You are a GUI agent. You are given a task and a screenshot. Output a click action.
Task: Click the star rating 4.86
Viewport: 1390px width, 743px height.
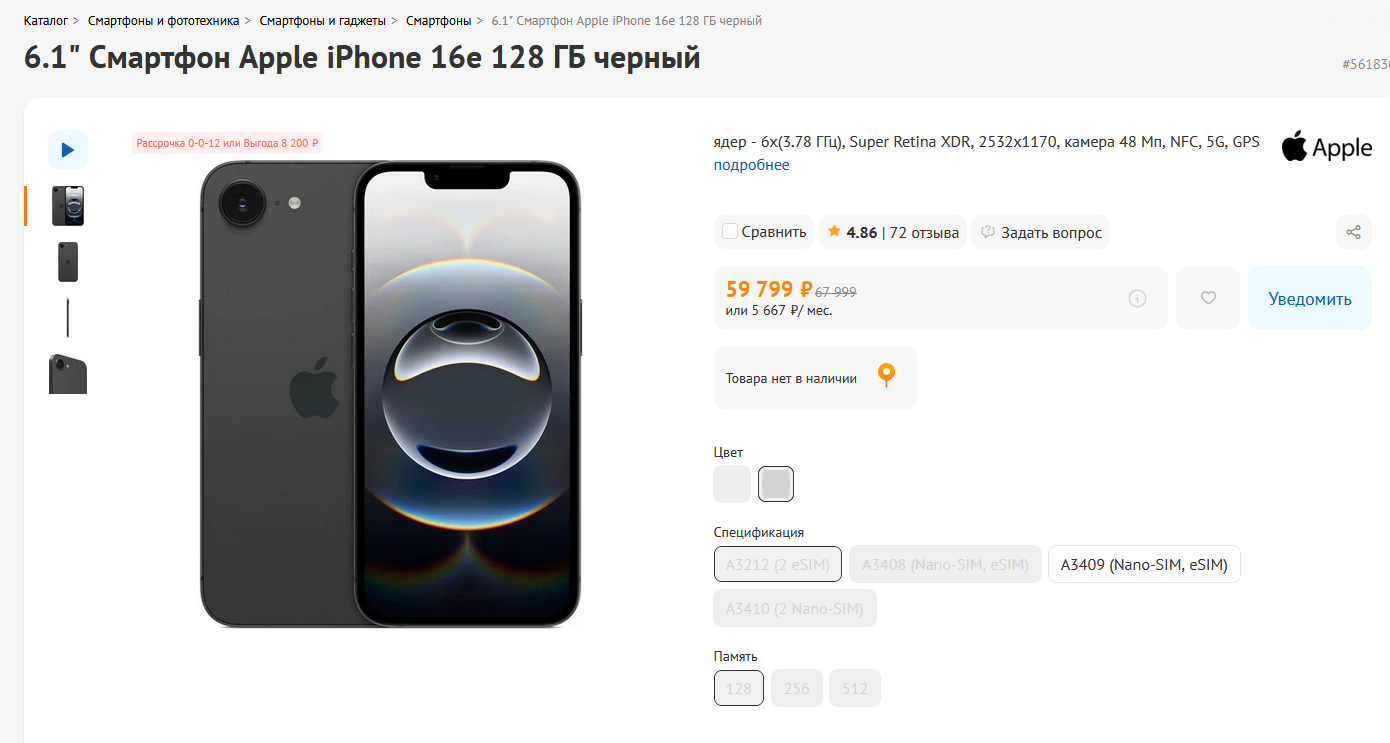tap(852, 232)
